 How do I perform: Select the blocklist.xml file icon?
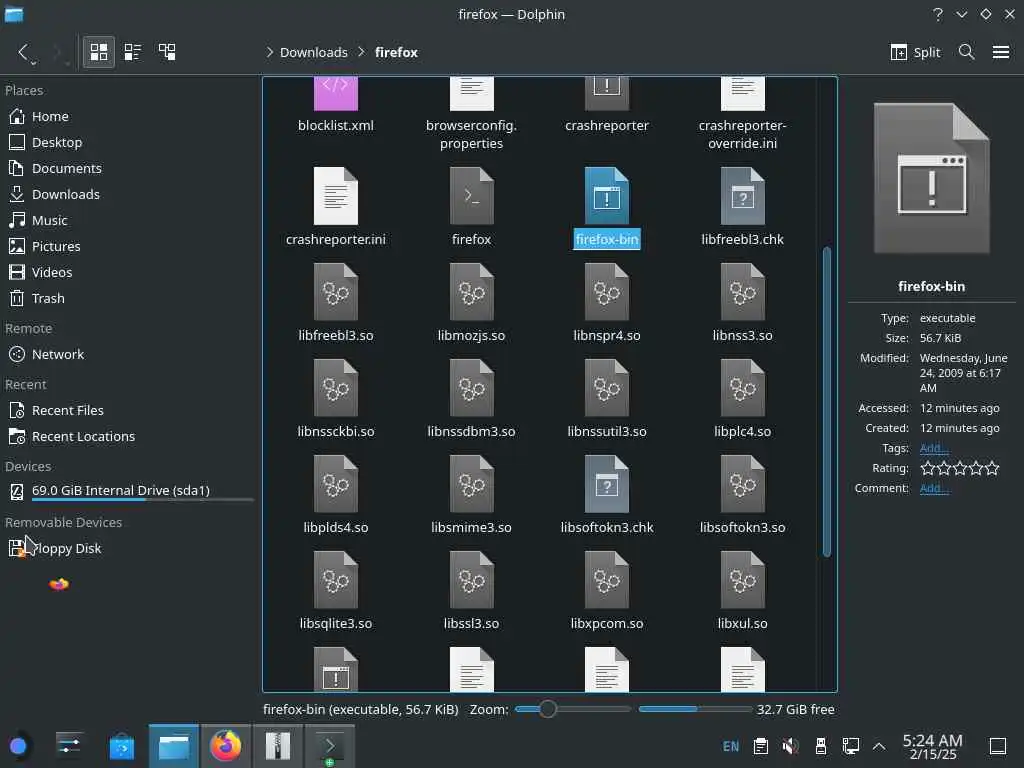coord(336,93)
